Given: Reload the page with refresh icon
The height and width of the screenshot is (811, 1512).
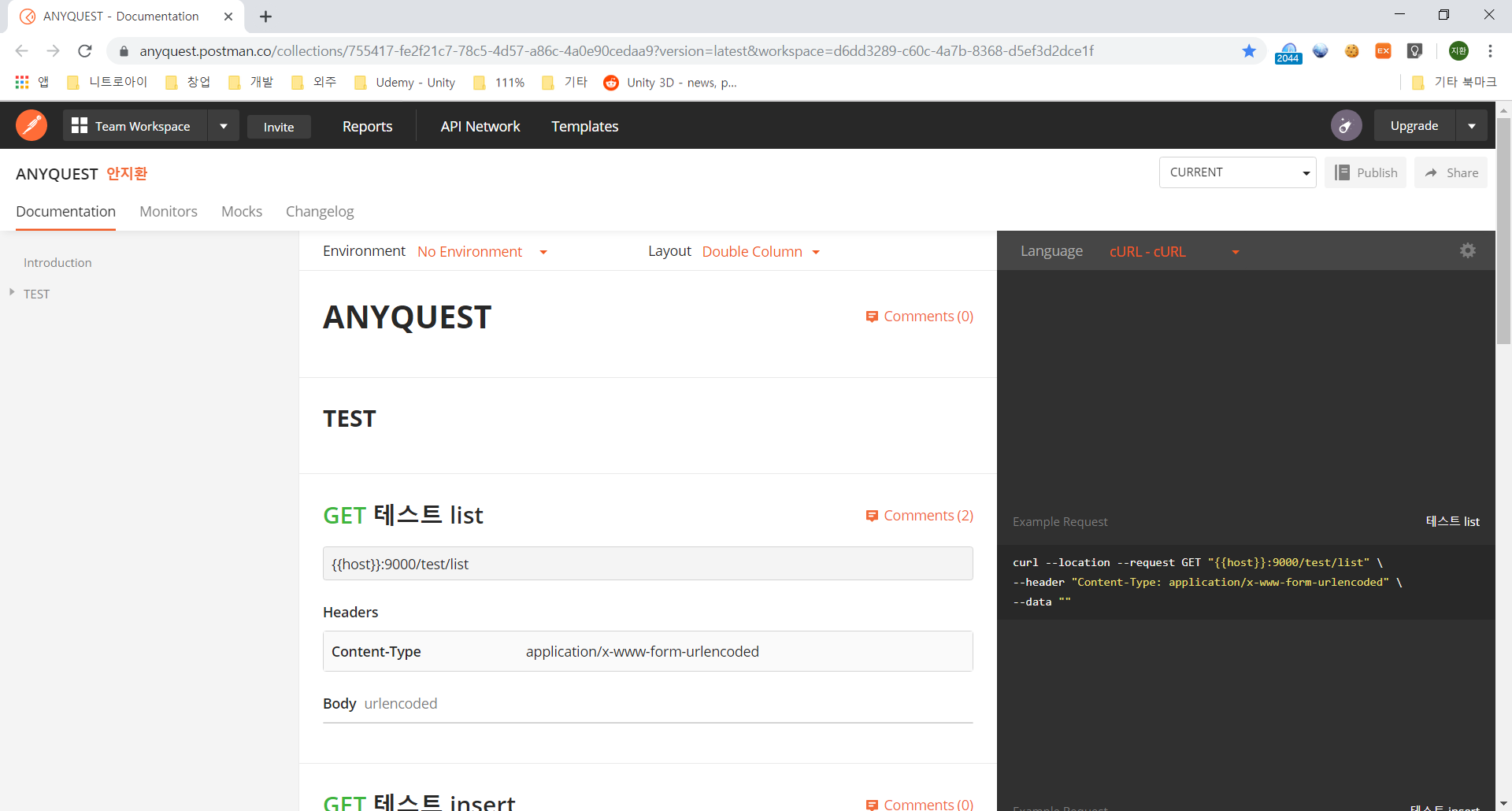Looking at the screenshot, I should [x=85, y=51].
